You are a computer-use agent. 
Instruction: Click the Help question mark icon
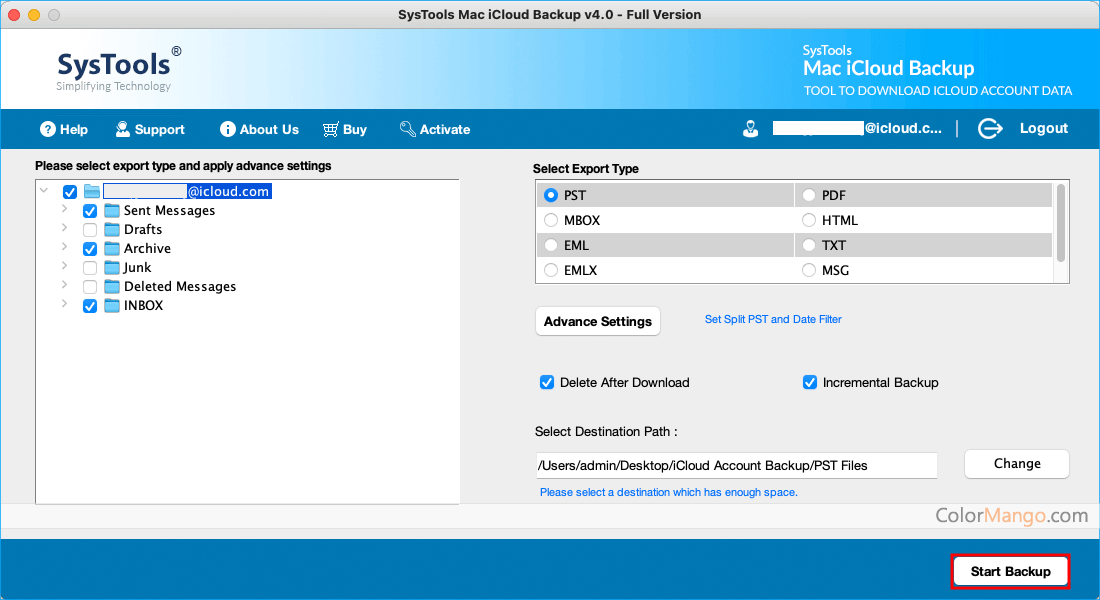tap(48, 129)
